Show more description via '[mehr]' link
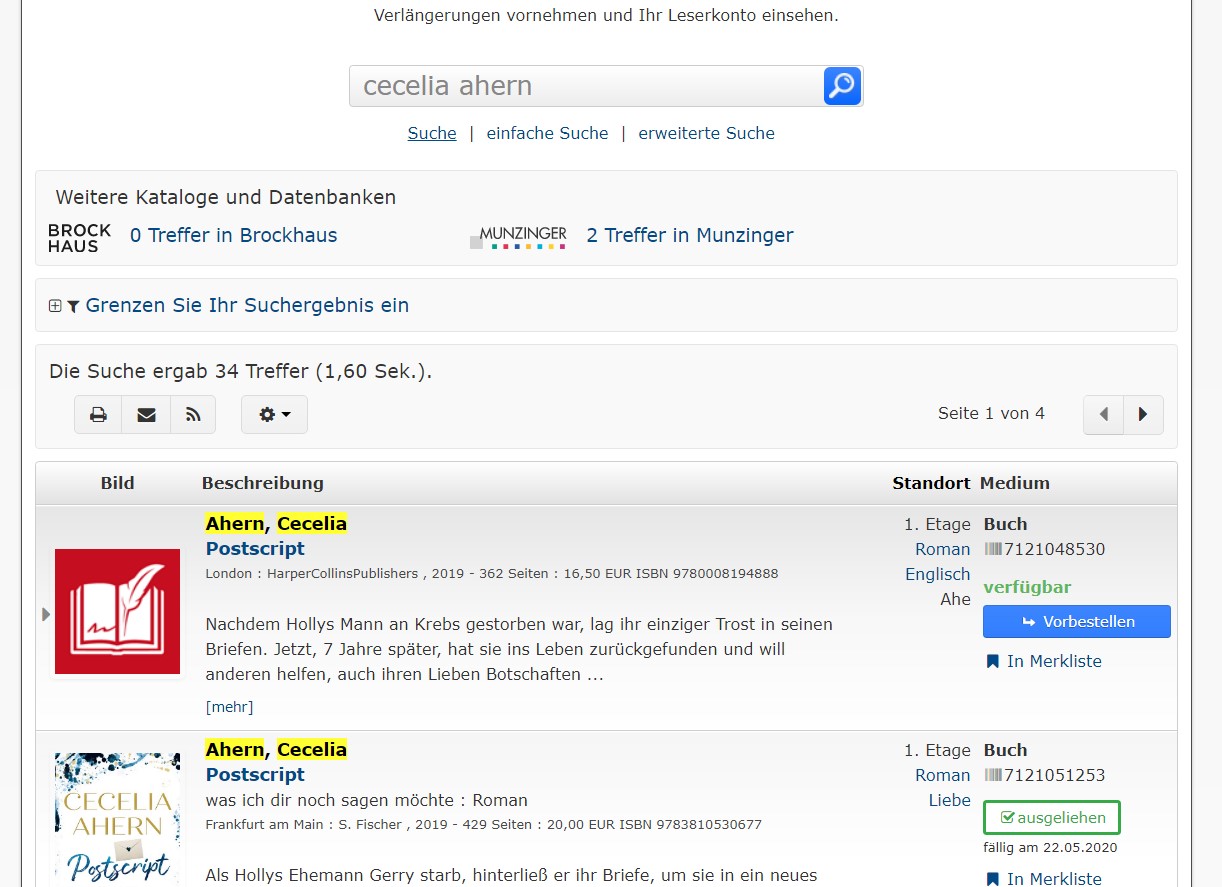This screenshot has width=1222, height=887. 229,707
